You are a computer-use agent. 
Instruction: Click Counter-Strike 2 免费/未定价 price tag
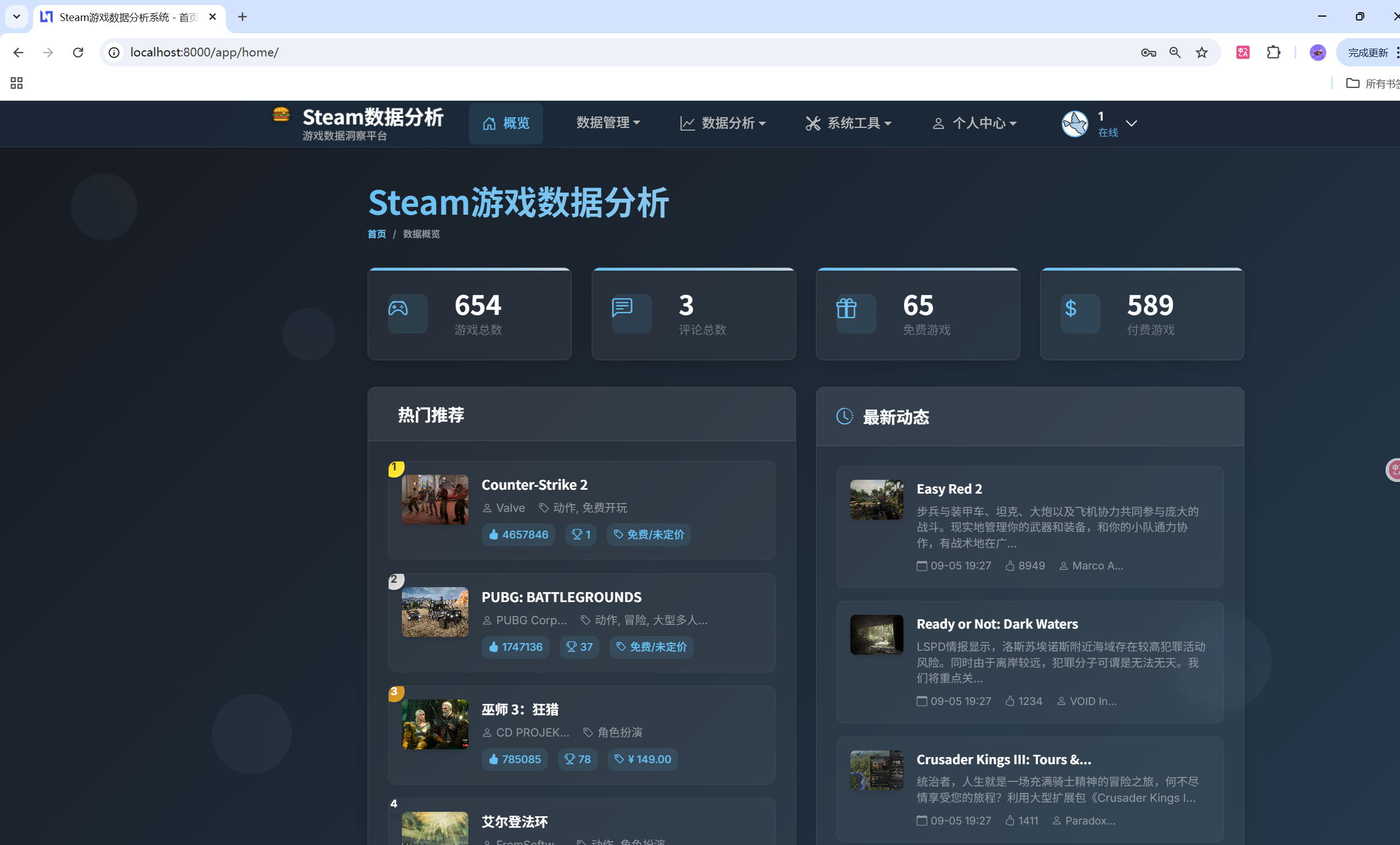[x=649, y=535]
